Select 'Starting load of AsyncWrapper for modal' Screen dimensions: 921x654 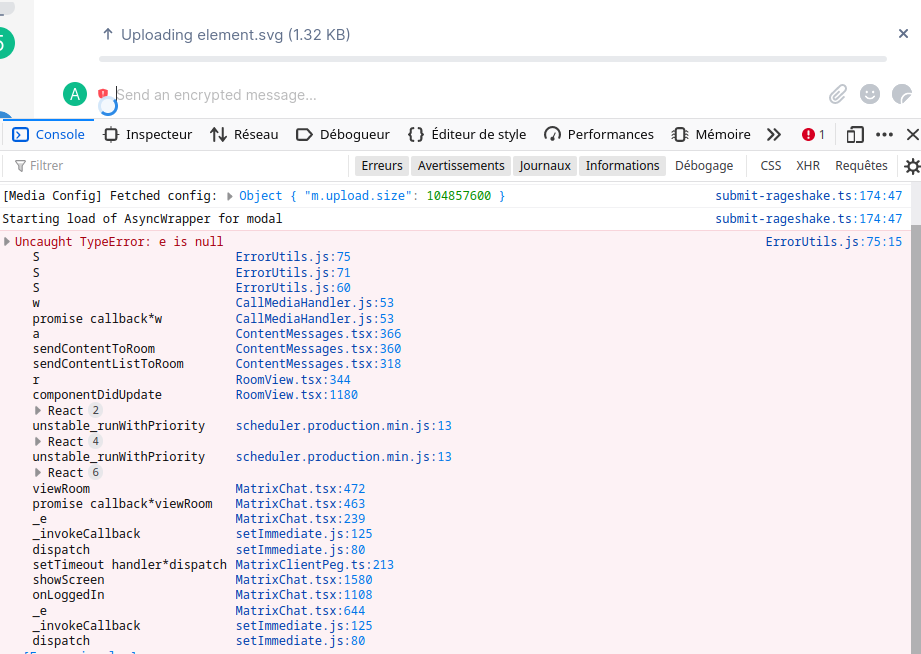(142, 219)
